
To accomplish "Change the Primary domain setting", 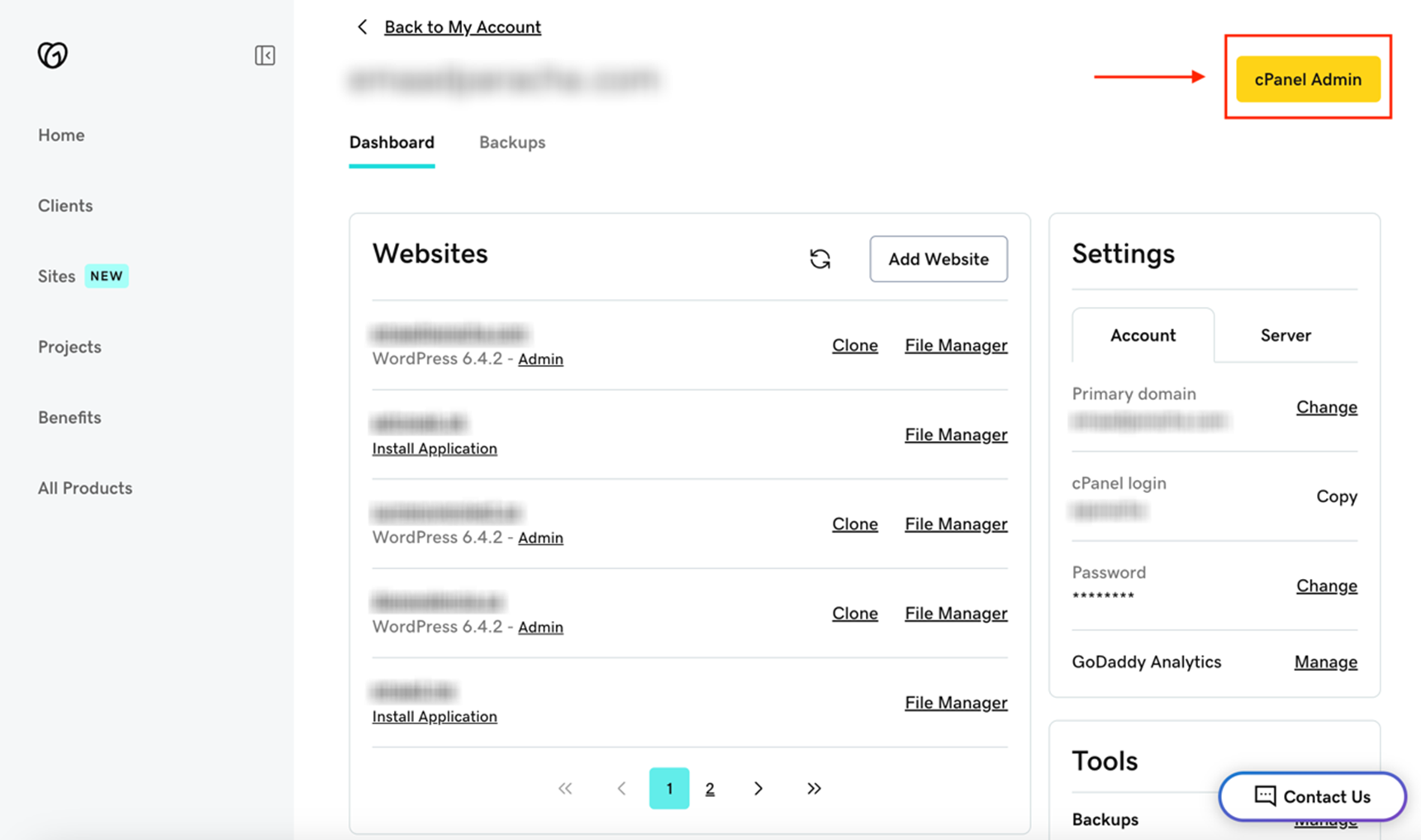I will click(x=1326, y=407).
